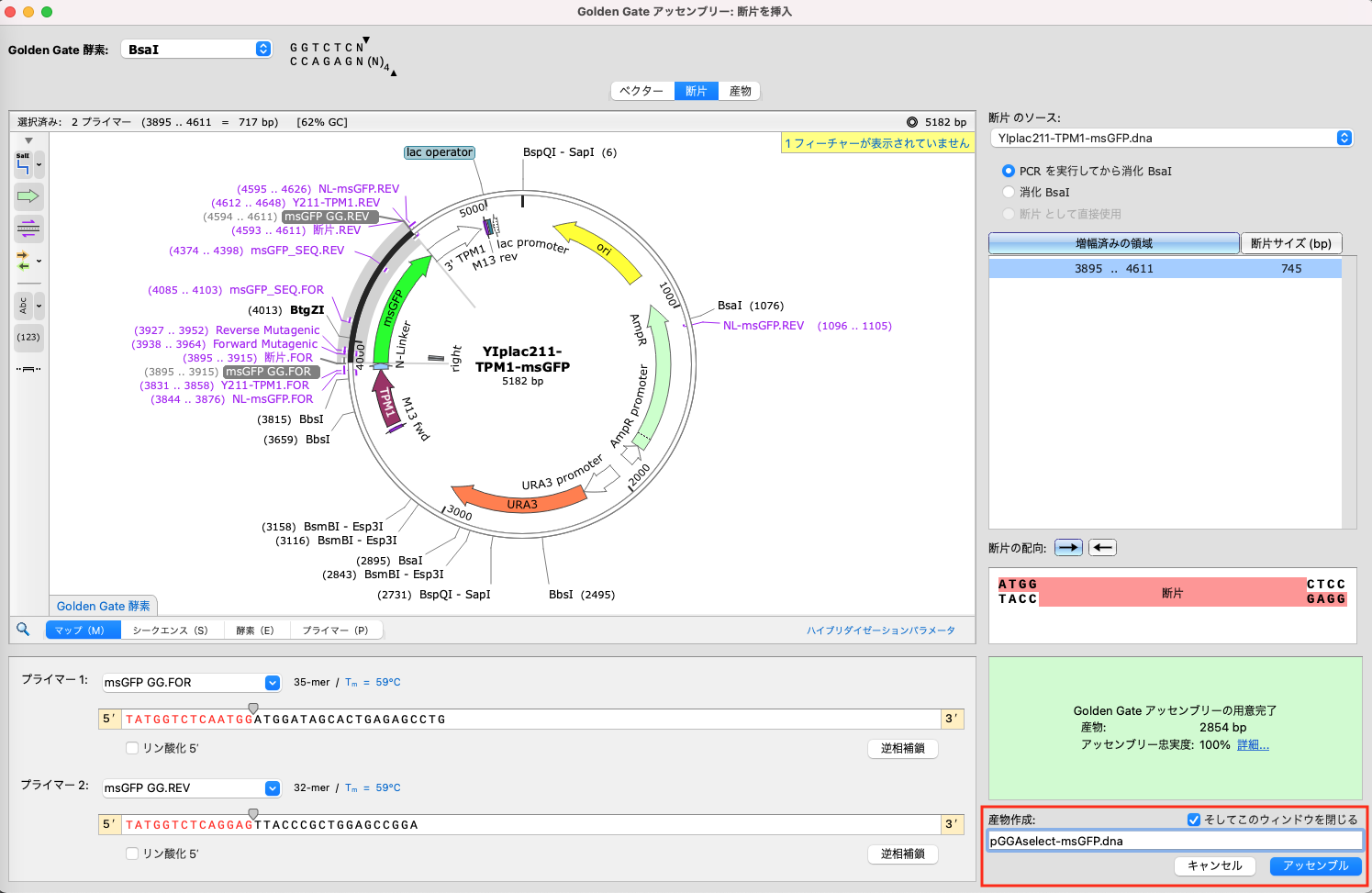
Task: Select 'PCR を実行してから消化 BsaI' radio option
Action: point(1009,171)
